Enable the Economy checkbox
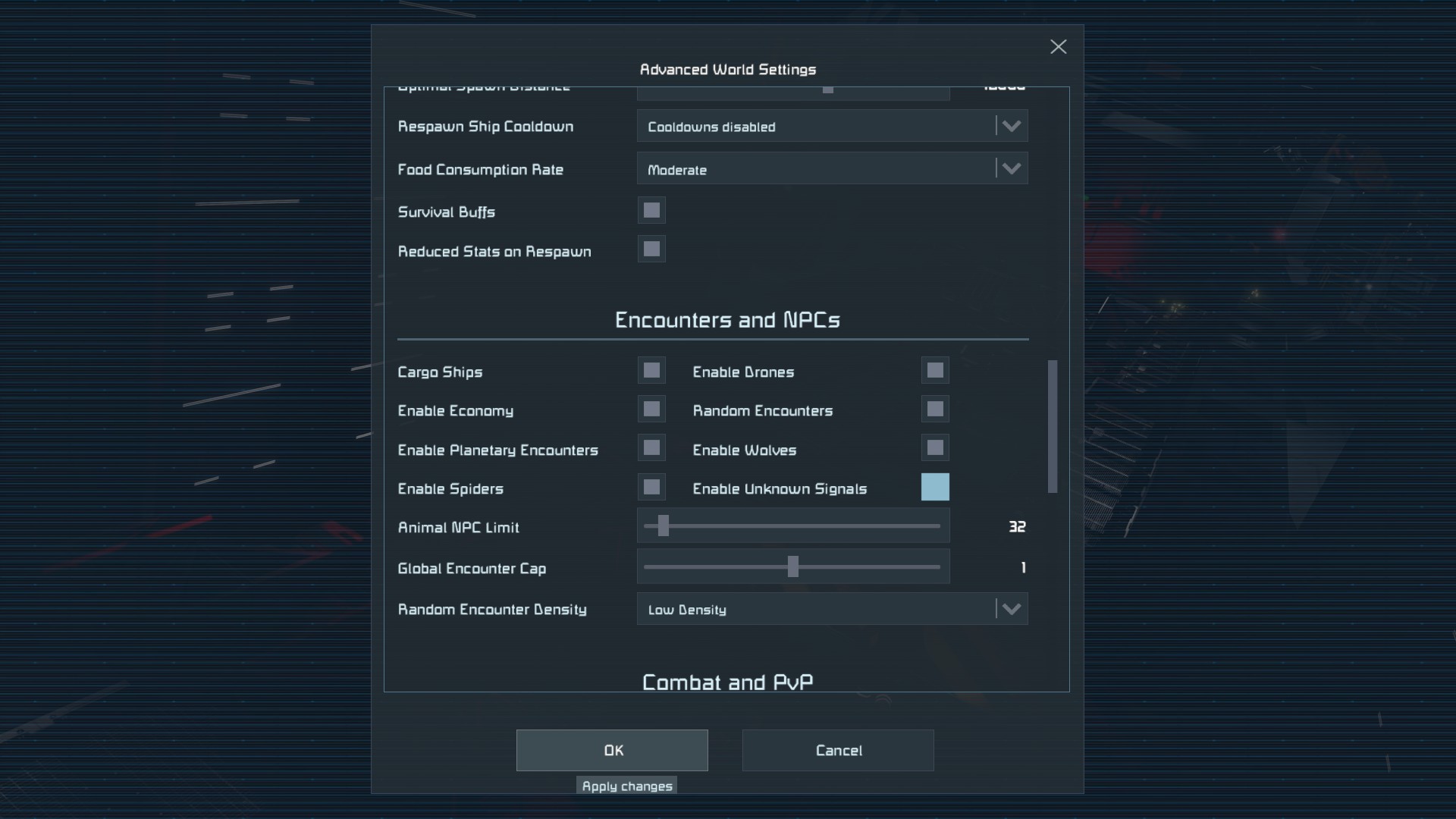The image size is (1456, 819). 651,409
